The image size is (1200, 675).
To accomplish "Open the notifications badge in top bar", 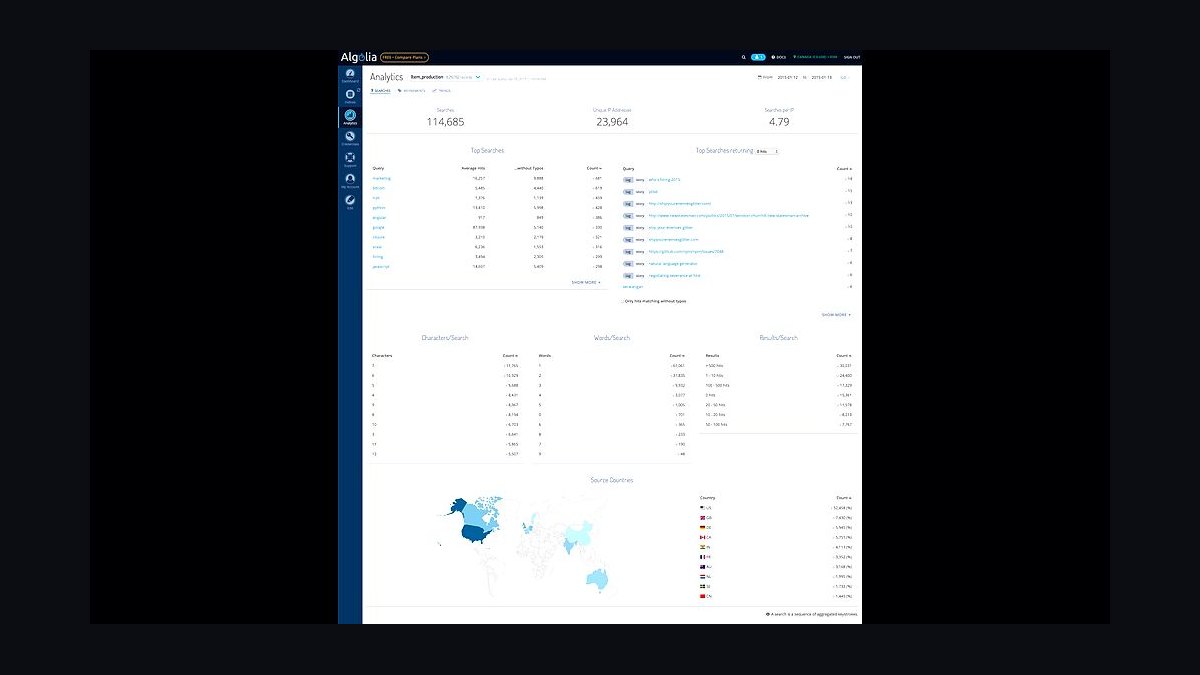I will [758, 57].
